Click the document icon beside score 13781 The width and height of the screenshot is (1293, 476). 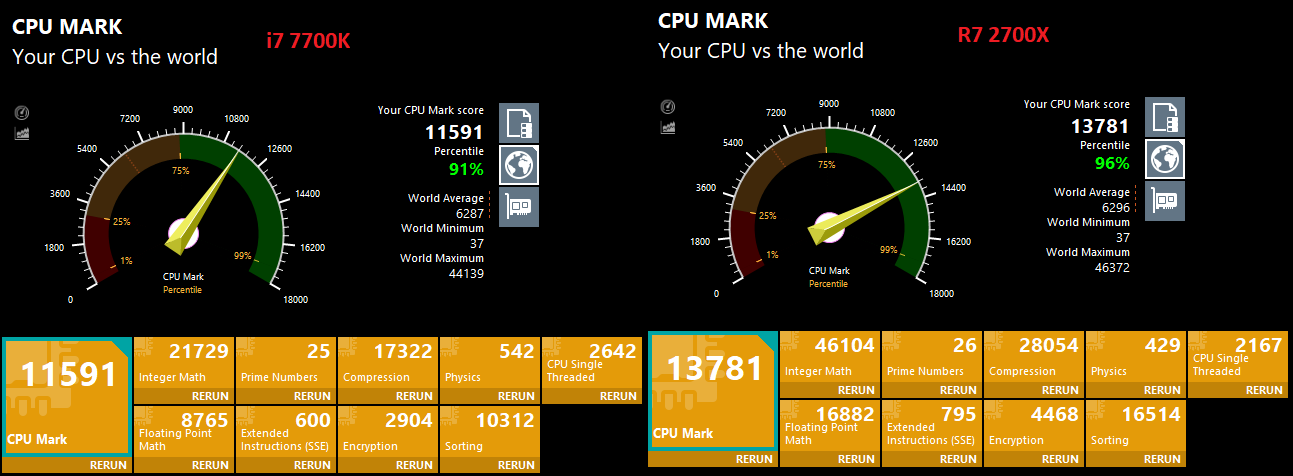pyautogui.click(x=1165, y=117)
